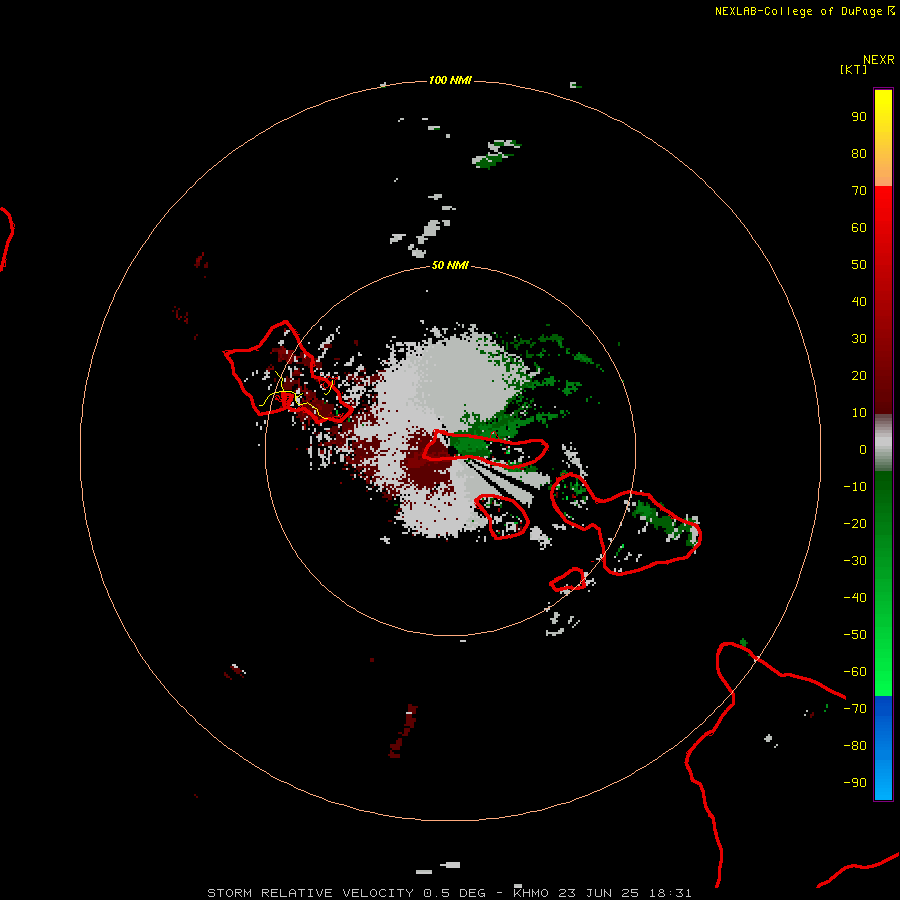Pick the blue bottom band of color bar
Screen dimensions: 900x900
(883, 749)
